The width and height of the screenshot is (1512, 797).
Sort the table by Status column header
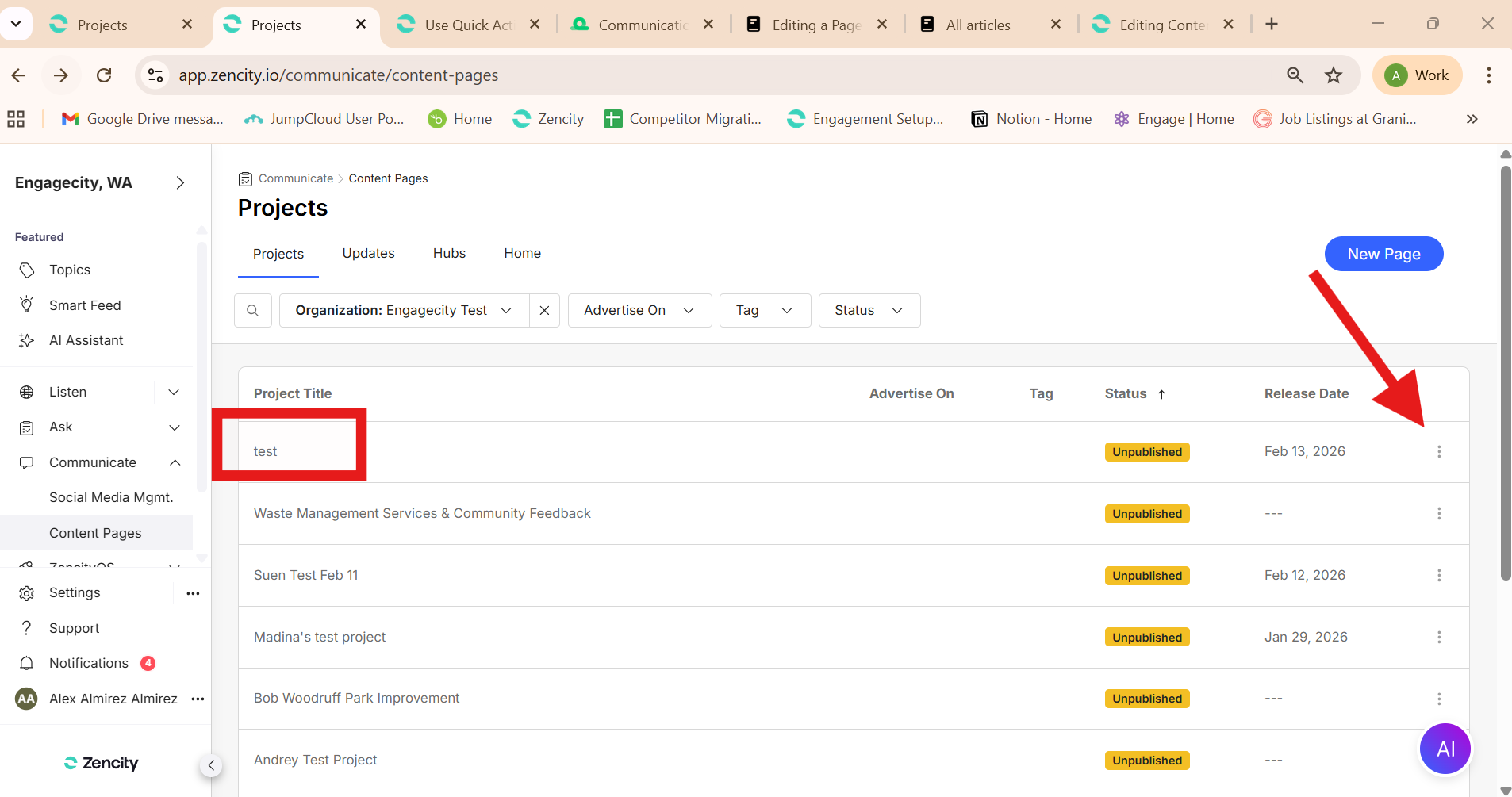click(x=1126, y=393)
